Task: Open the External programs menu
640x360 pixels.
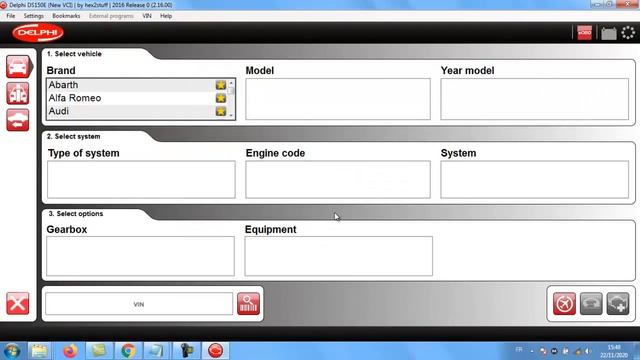Action: pos(111,16)
